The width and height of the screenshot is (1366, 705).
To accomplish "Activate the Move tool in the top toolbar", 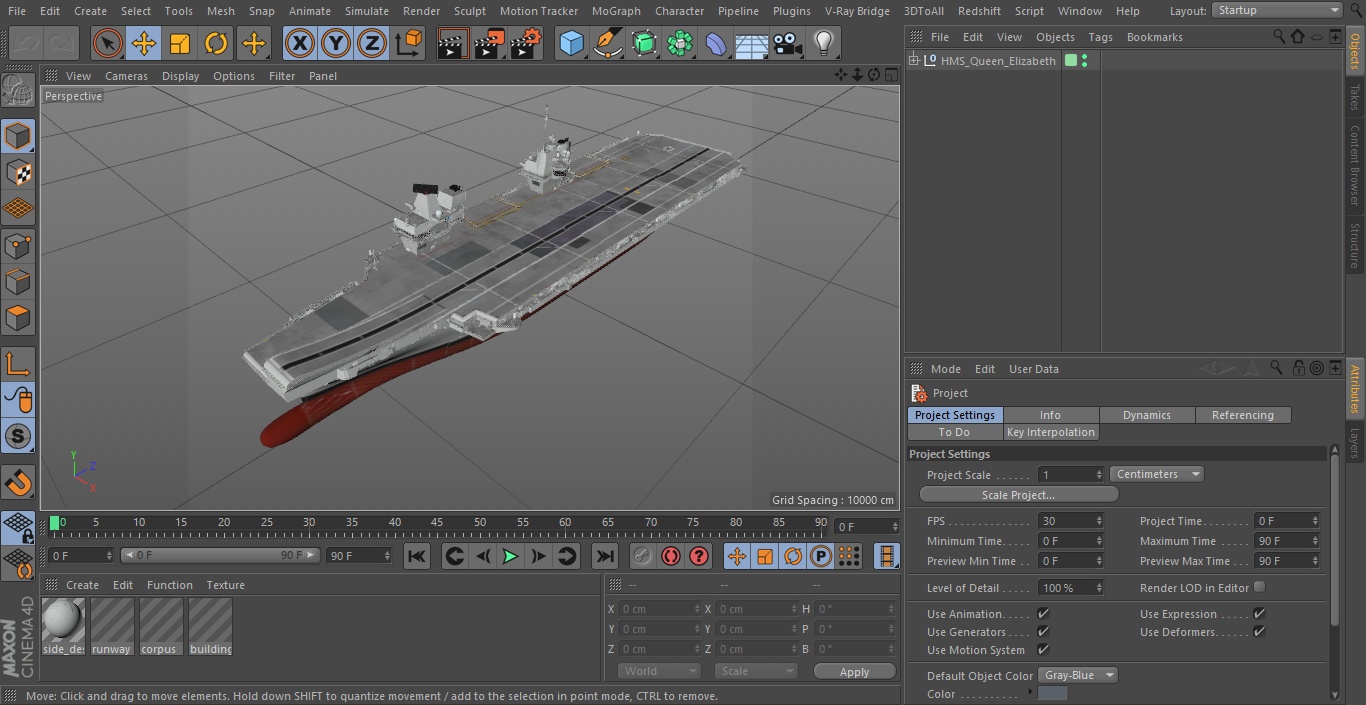I will (x=144, y=44).
